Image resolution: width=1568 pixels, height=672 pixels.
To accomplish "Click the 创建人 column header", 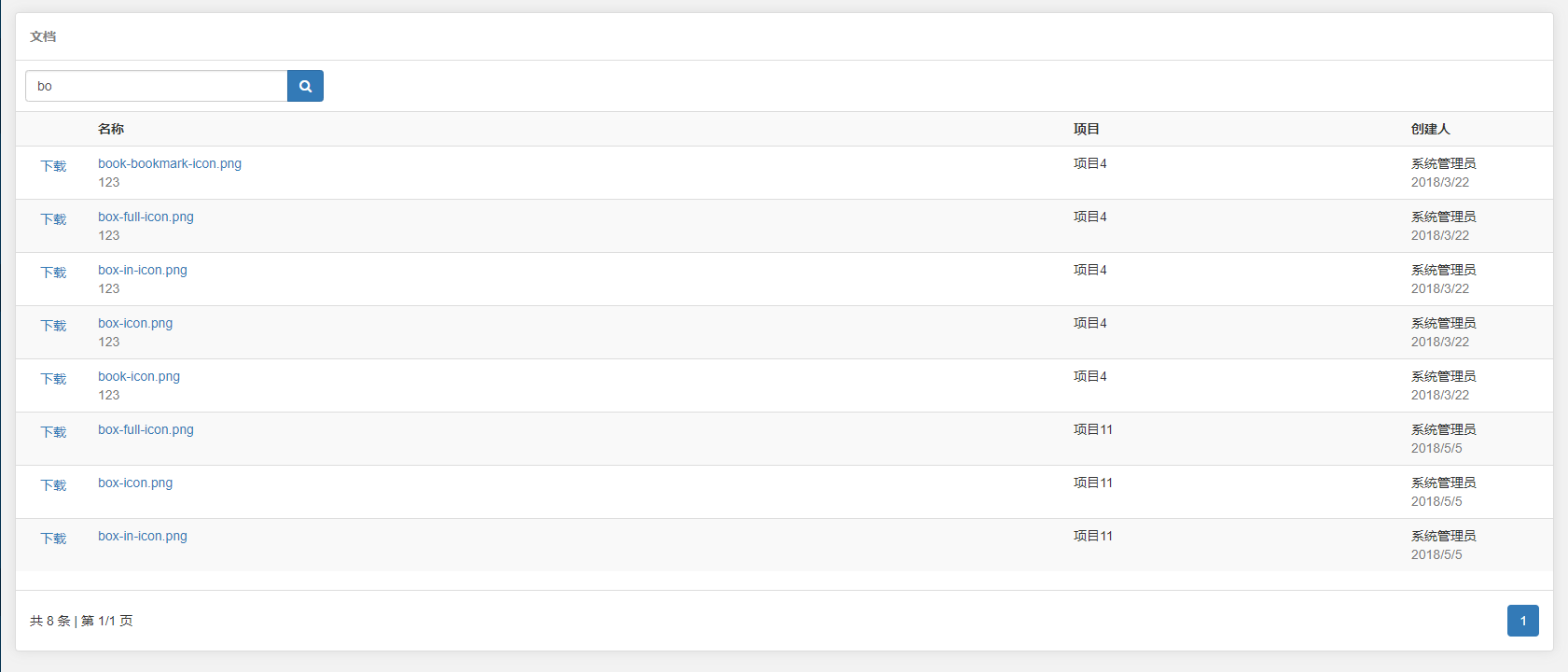I will click(x=1430, y=129).
